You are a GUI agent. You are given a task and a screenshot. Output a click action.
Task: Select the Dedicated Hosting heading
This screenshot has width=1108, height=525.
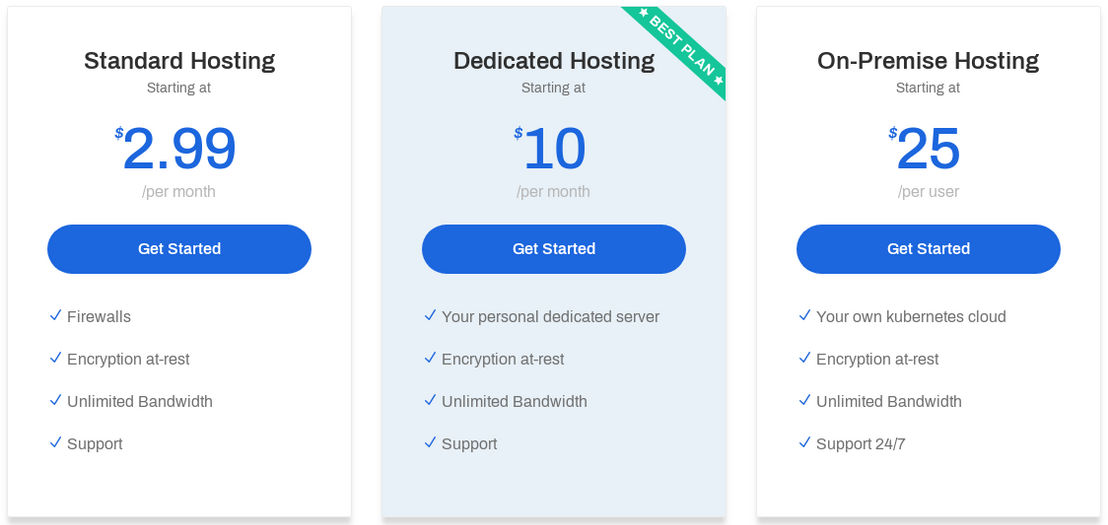tap(553, 61)
